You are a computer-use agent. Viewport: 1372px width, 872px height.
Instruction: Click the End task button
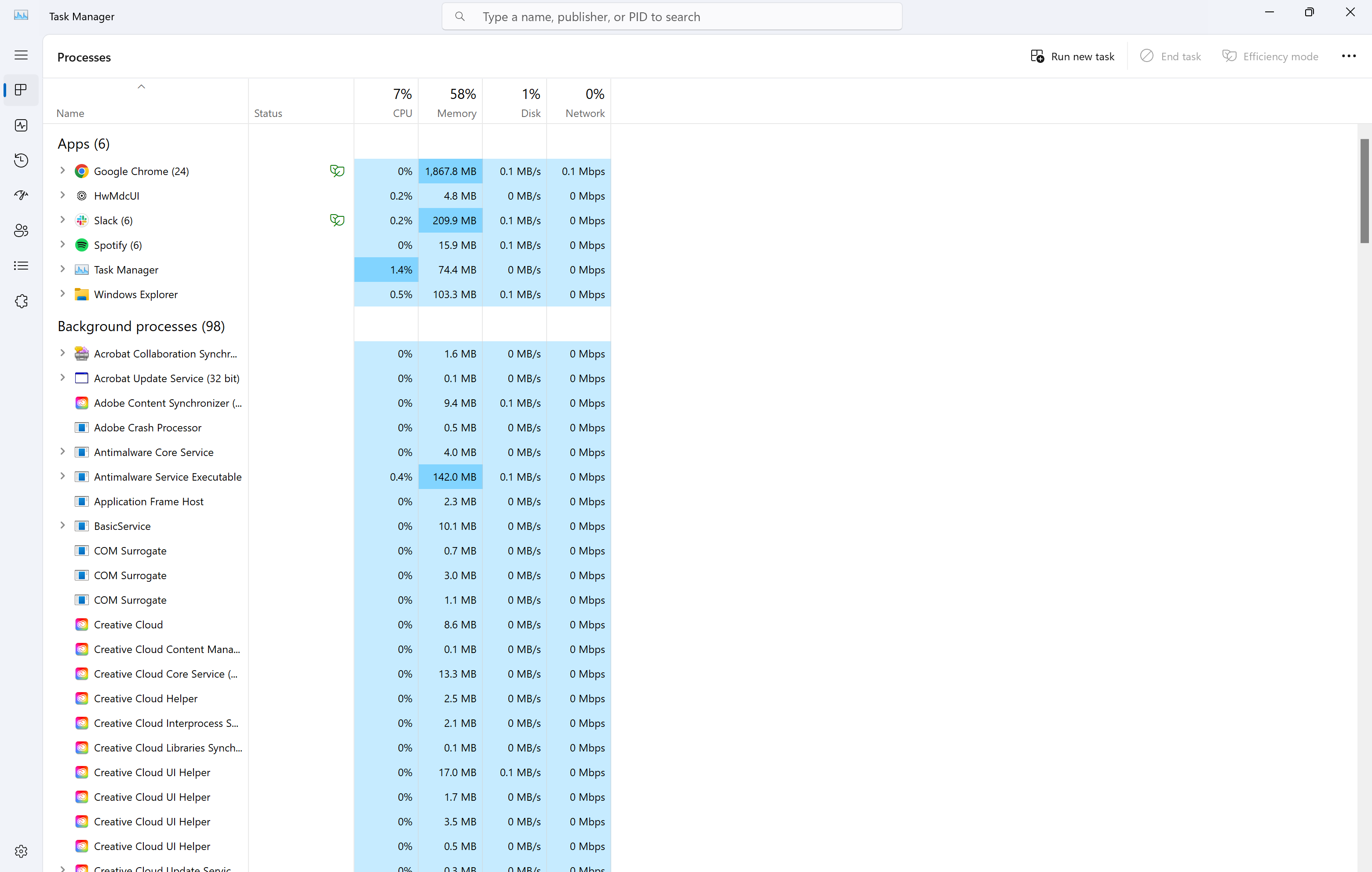(x=1170, y=56)
